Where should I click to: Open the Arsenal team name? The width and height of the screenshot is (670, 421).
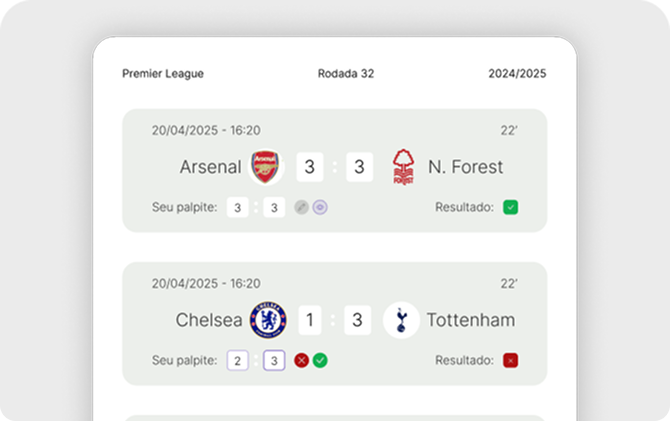tap(210, 167)
